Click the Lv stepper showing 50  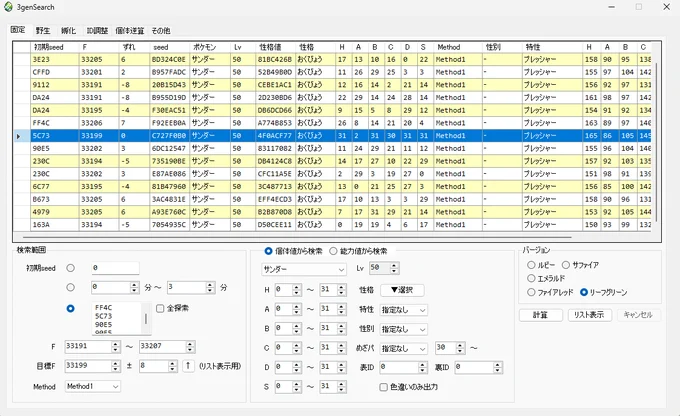(384, 268)
